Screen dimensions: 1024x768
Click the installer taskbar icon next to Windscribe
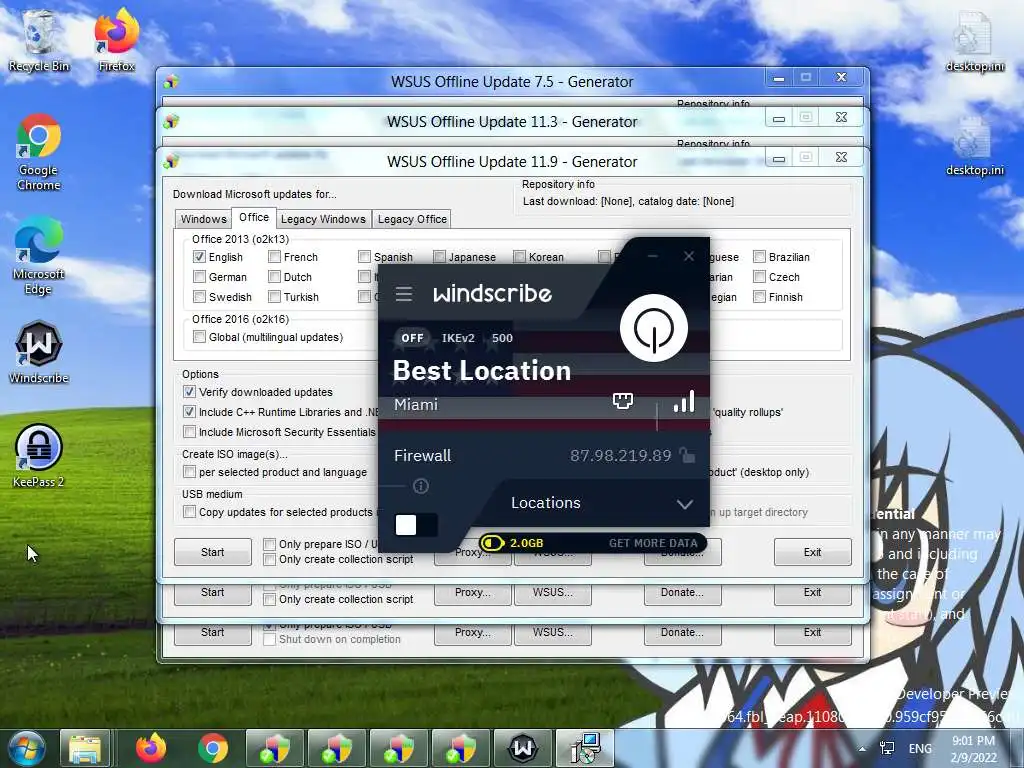point(585,748)
